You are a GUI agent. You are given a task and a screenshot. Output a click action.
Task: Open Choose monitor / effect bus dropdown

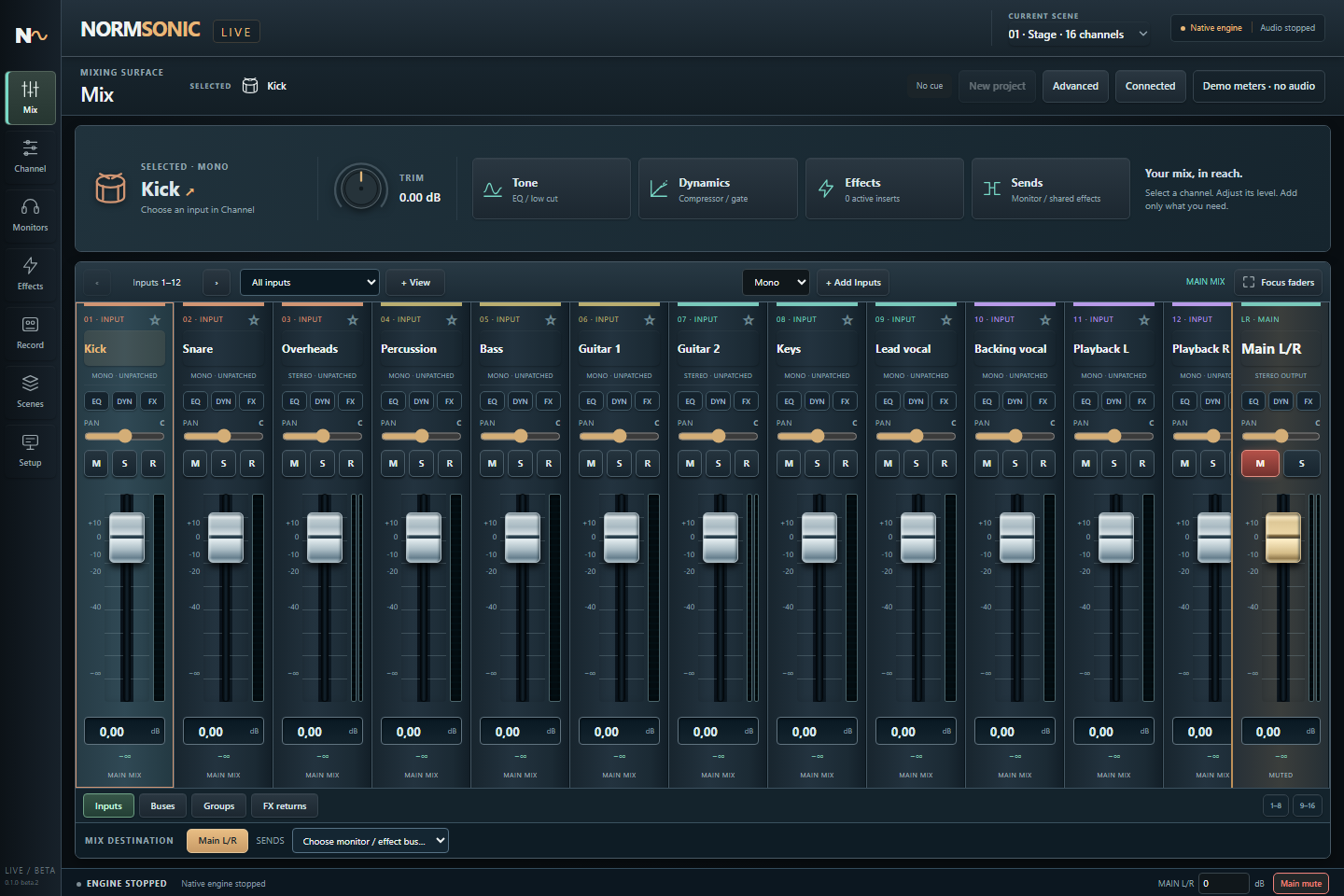pos(371,841)
